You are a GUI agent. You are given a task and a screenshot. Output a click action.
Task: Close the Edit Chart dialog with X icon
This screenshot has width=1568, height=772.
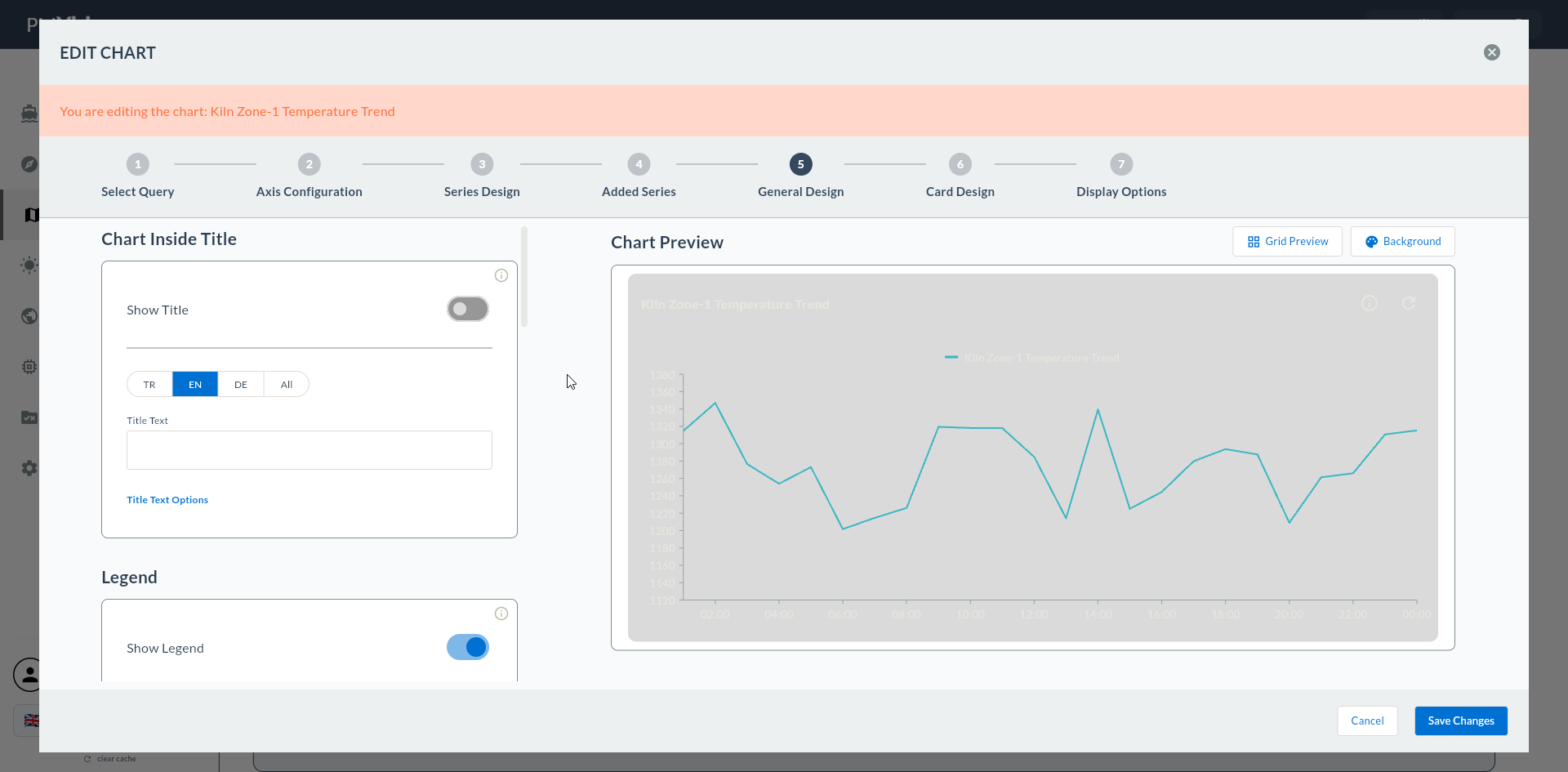coord(1492,52)
